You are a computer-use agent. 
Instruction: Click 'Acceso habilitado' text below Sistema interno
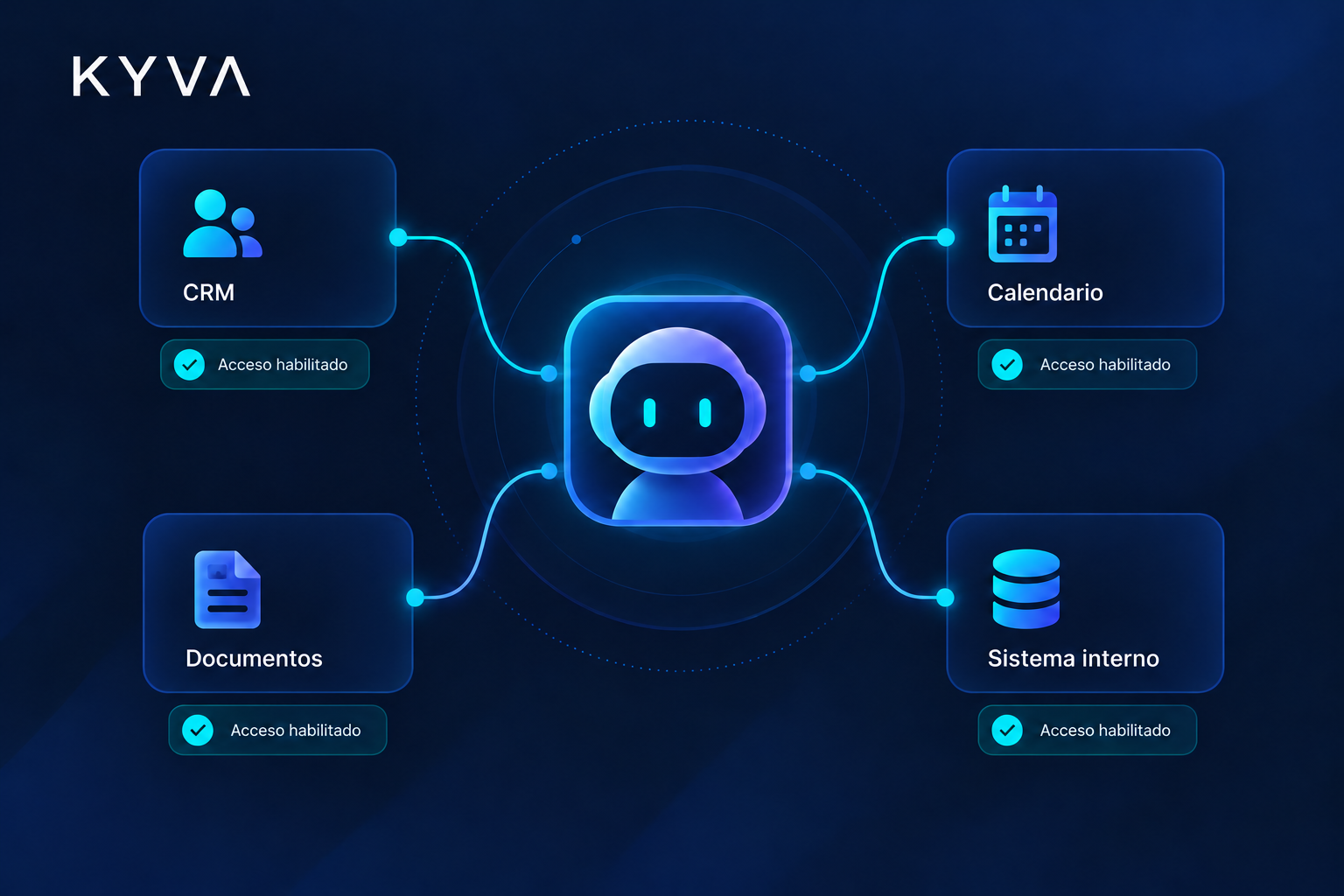point(1105,731)
